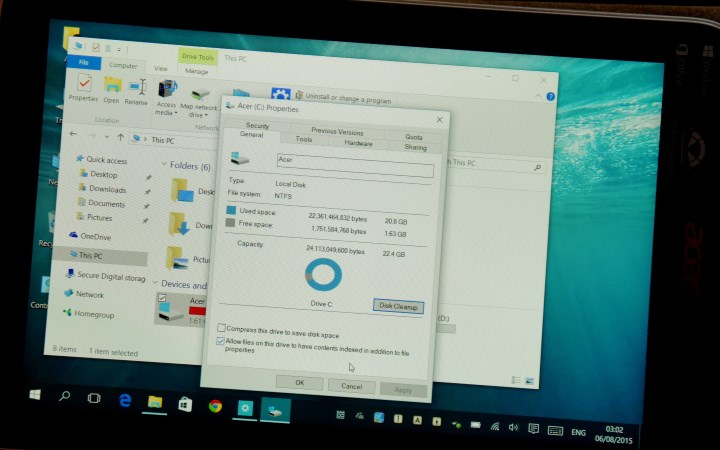Click OK in the Acer Properties dialog

click(x=299, y=382)
